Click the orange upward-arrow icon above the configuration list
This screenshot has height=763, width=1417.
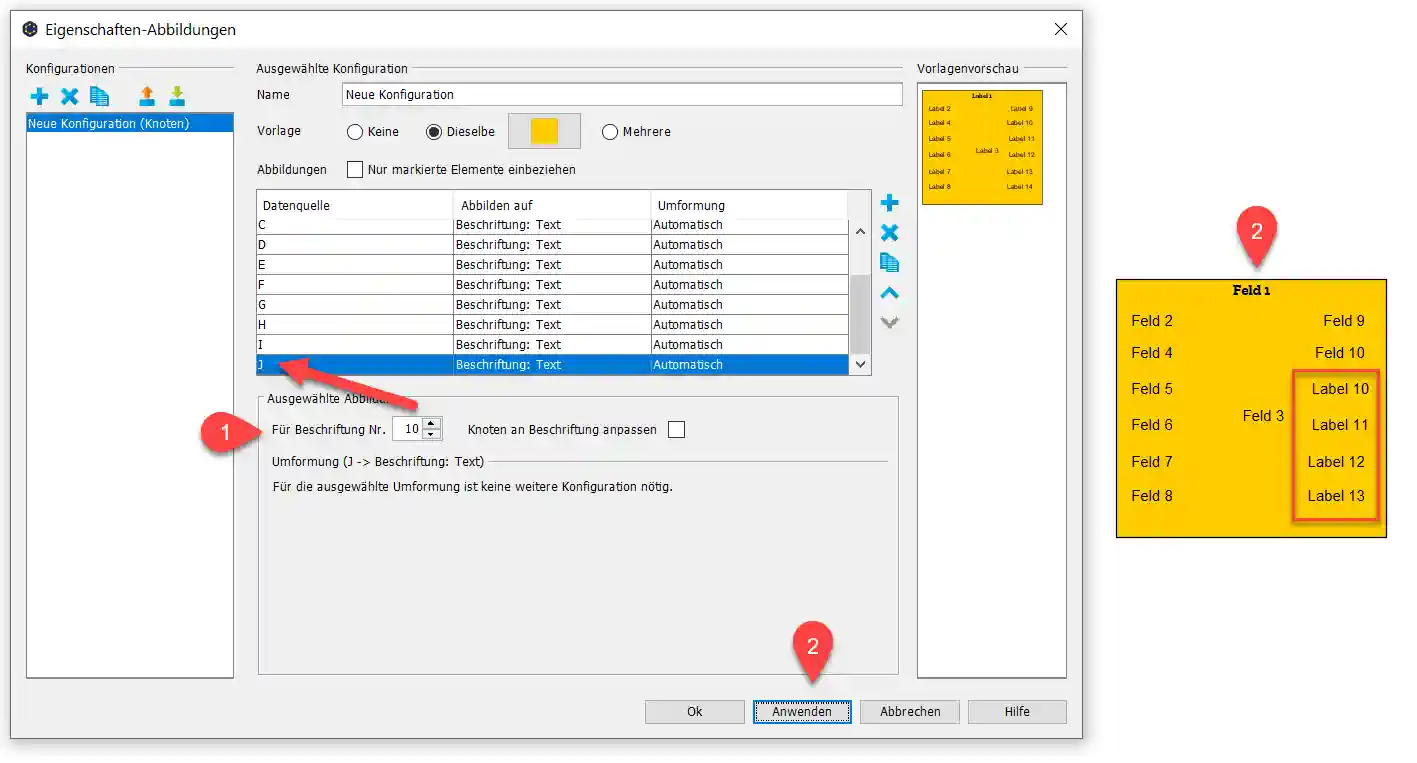click(x=147, y=96)
